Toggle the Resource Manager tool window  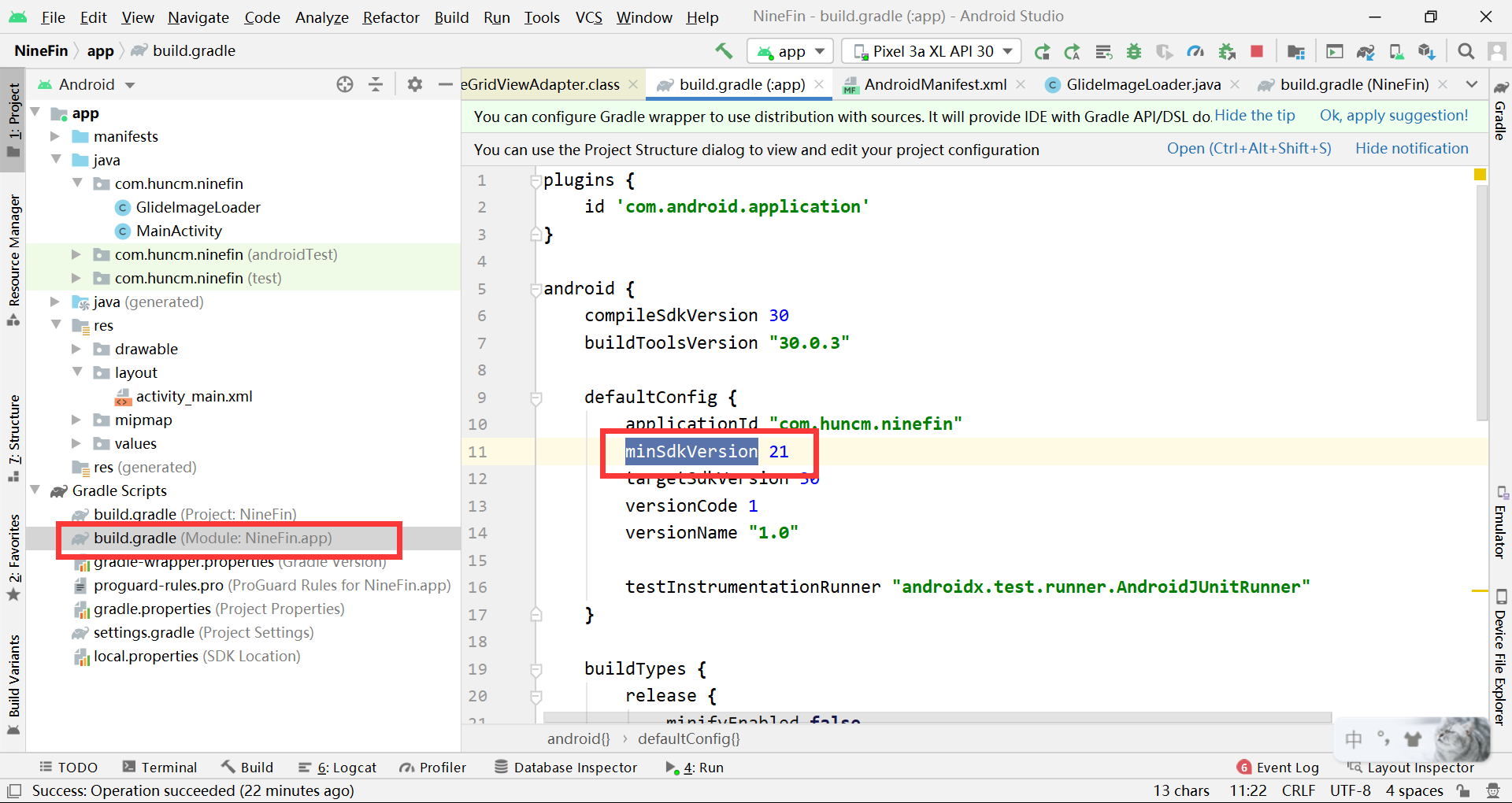click(13, 260)
